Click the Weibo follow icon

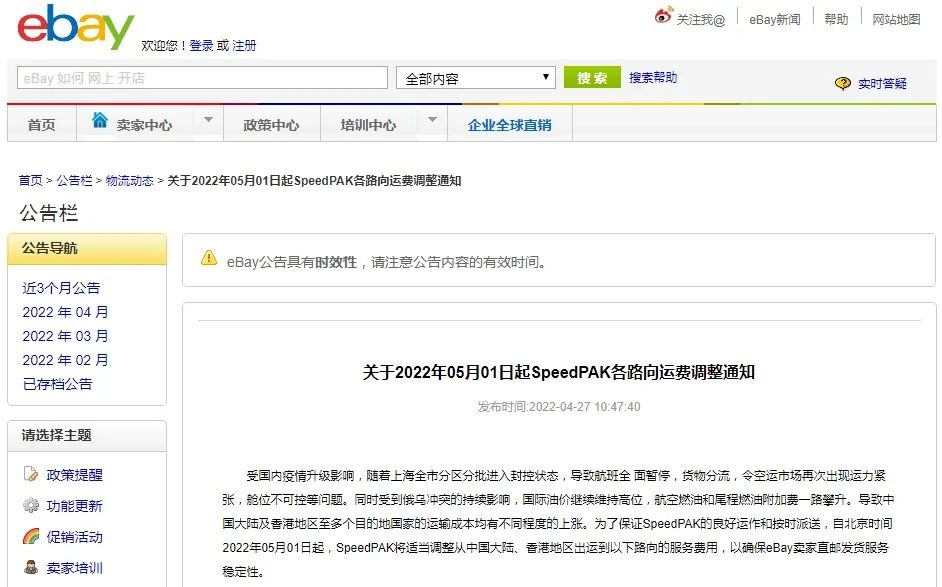[664, 16]
